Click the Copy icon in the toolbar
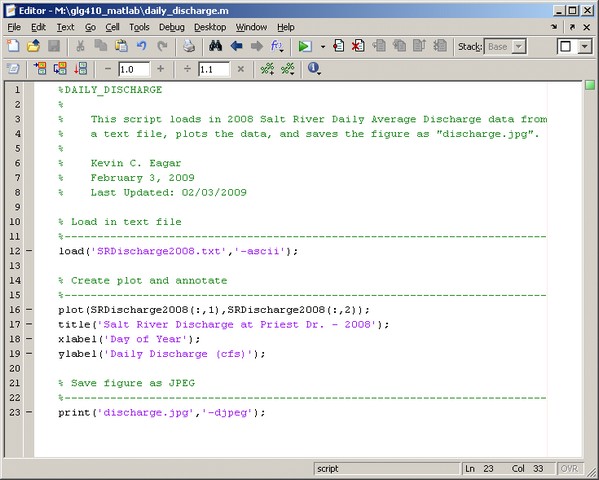This screenshot has width=599, height=480. (101, 46)
